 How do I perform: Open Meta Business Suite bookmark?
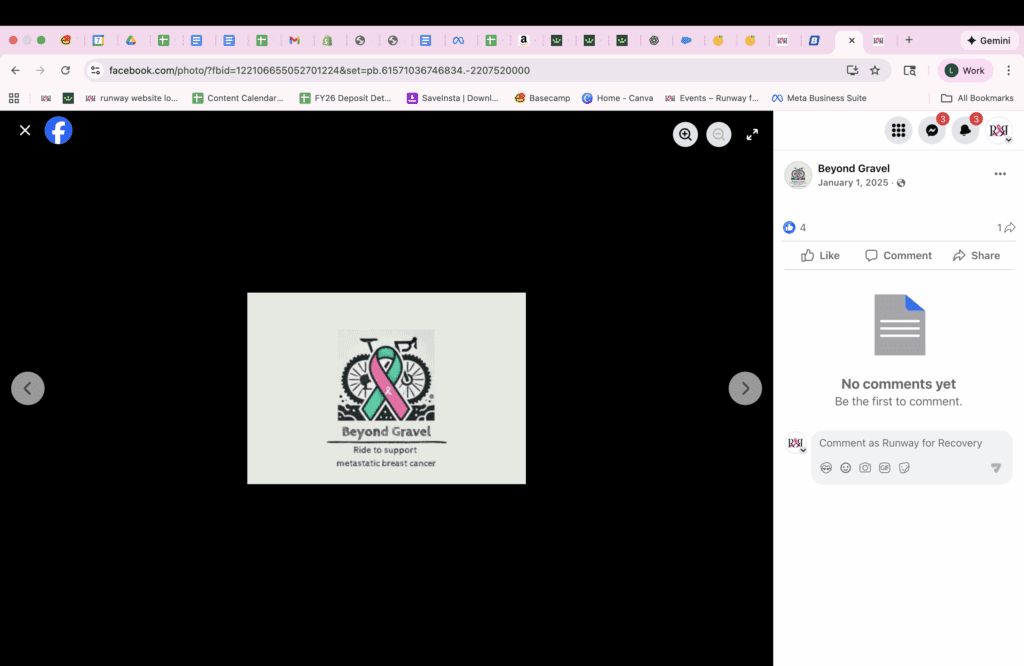pos(819,98)
